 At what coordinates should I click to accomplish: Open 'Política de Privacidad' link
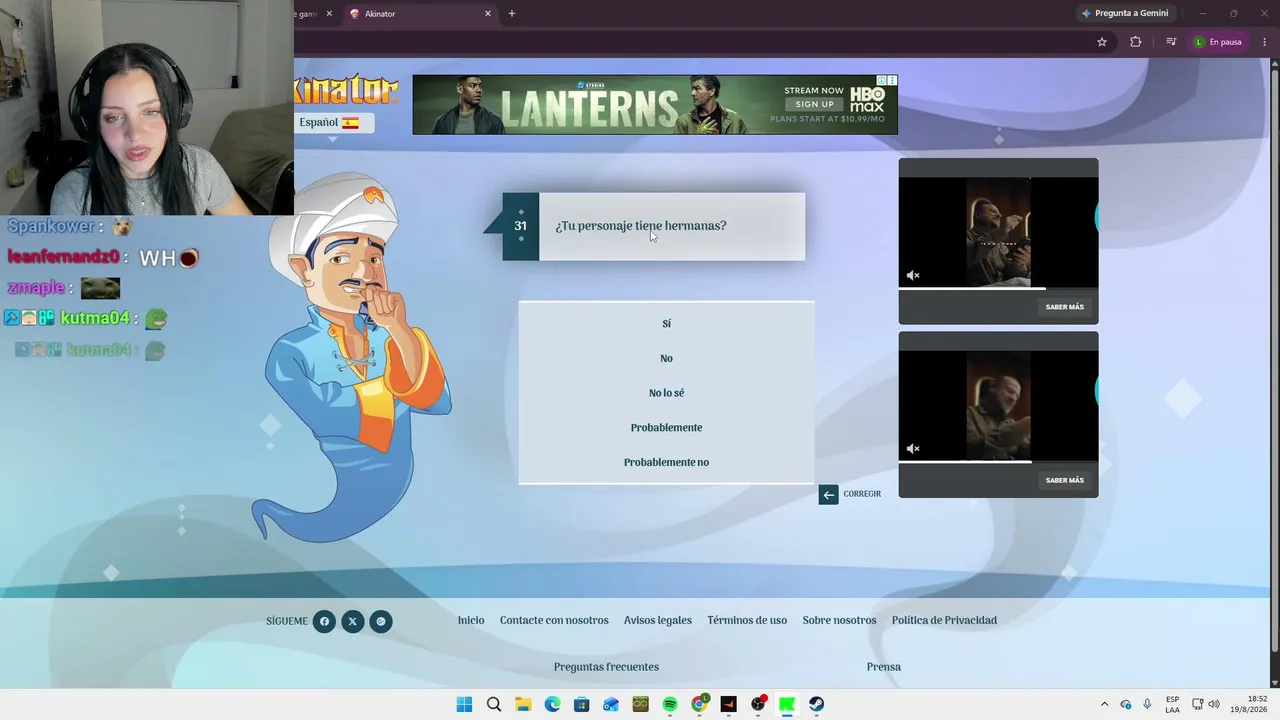(944, 621)
